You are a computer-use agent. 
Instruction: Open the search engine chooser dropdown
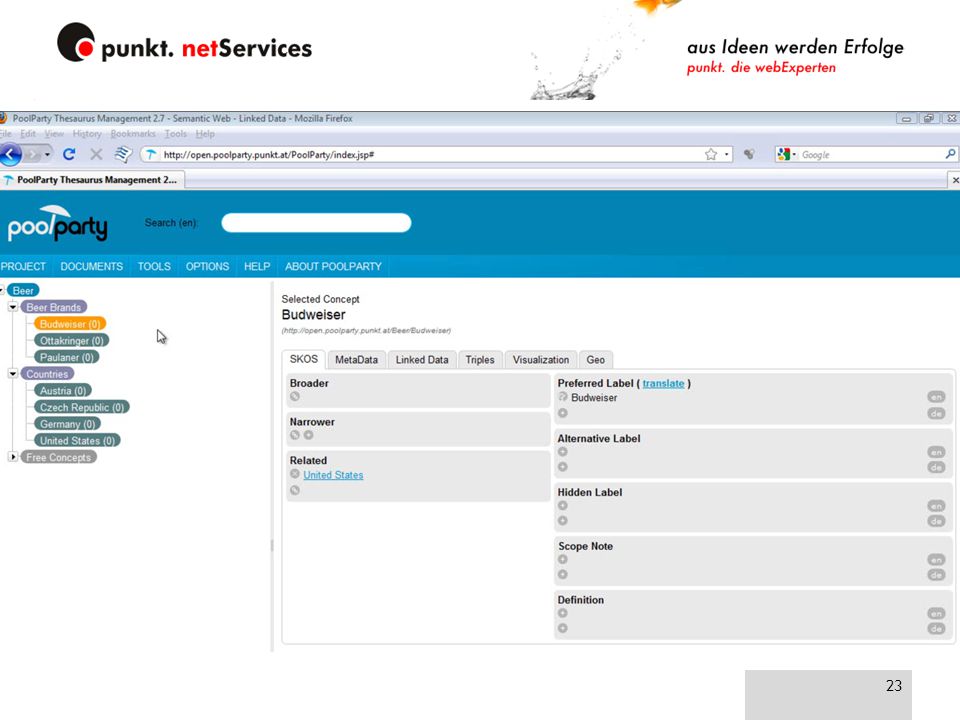pos(794,155)
